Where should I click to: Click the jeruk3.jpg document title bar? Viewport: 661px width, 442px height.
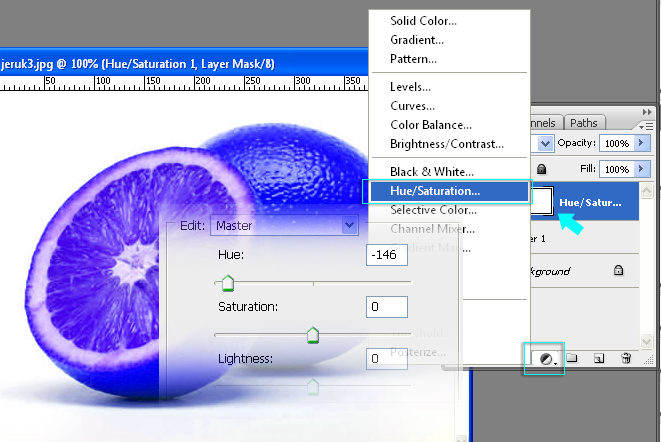(184, 64)
